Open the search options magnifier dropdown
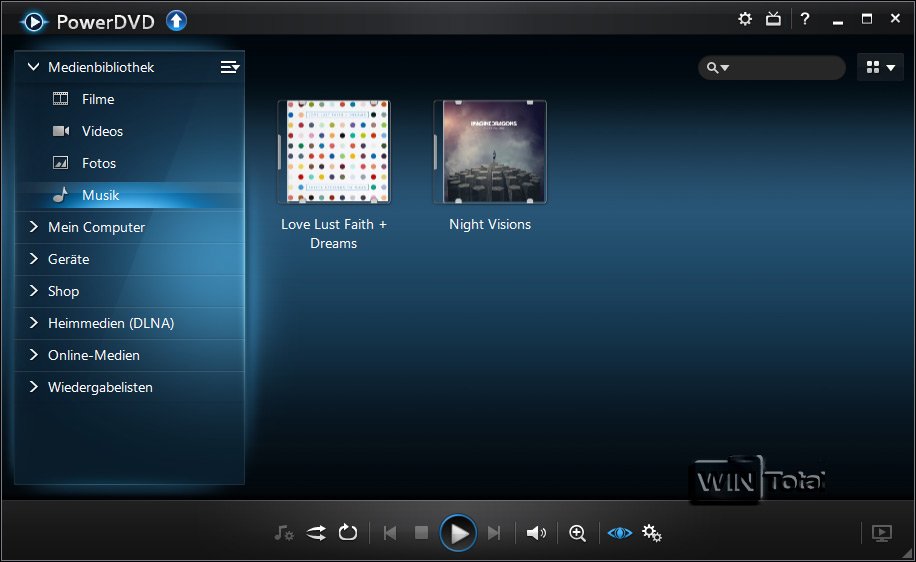 718,68
